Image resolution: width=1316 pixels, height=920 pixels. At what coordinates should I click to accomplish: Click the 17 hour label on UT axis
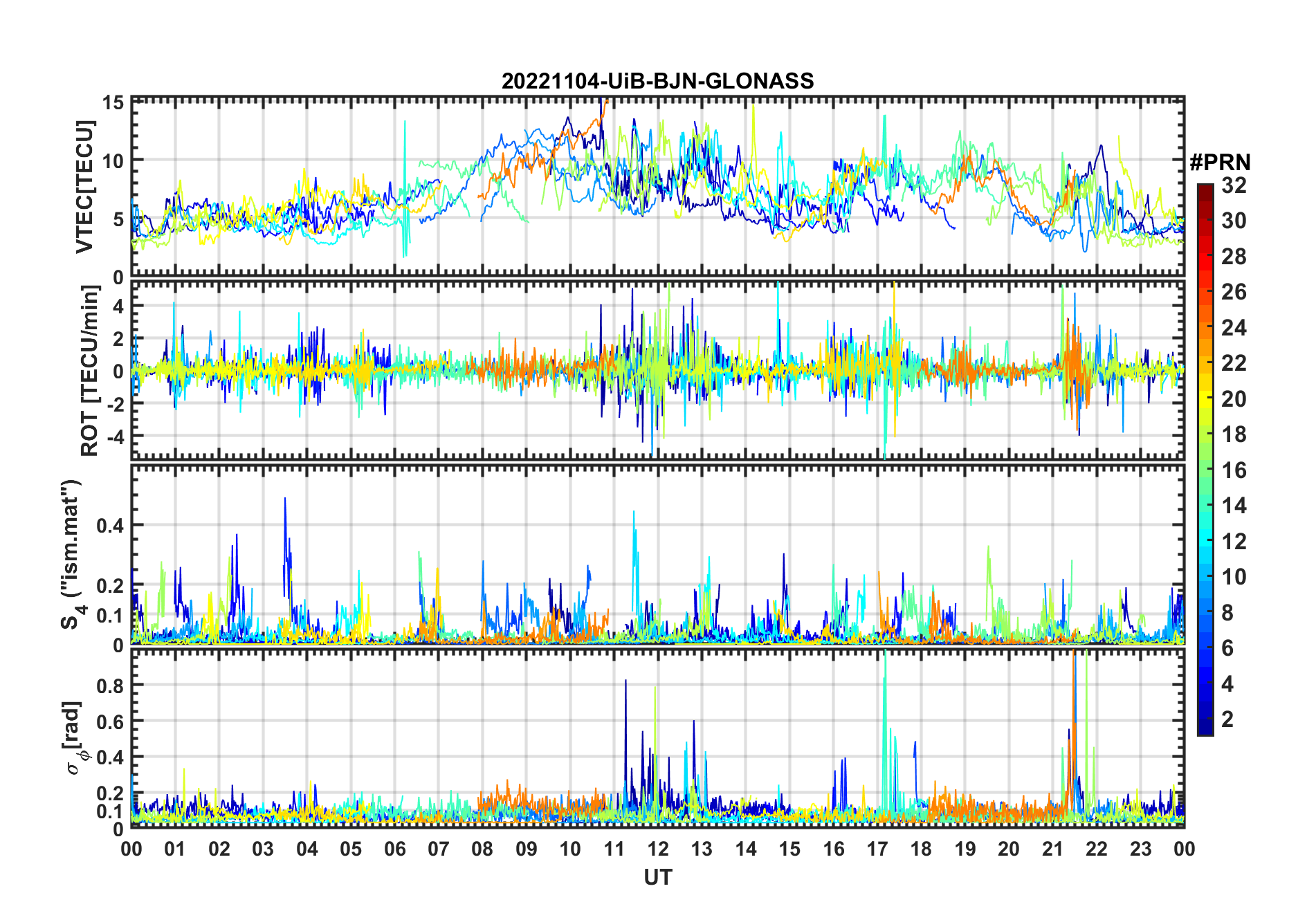click(877, 849)
